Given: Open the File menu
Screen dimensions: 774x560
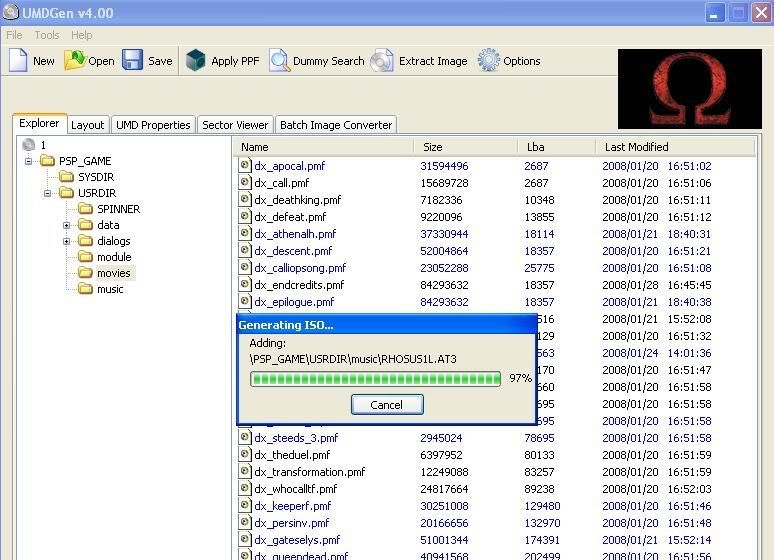Looking at the screenshot, I should pyautogui.click(x=14, y=35).
